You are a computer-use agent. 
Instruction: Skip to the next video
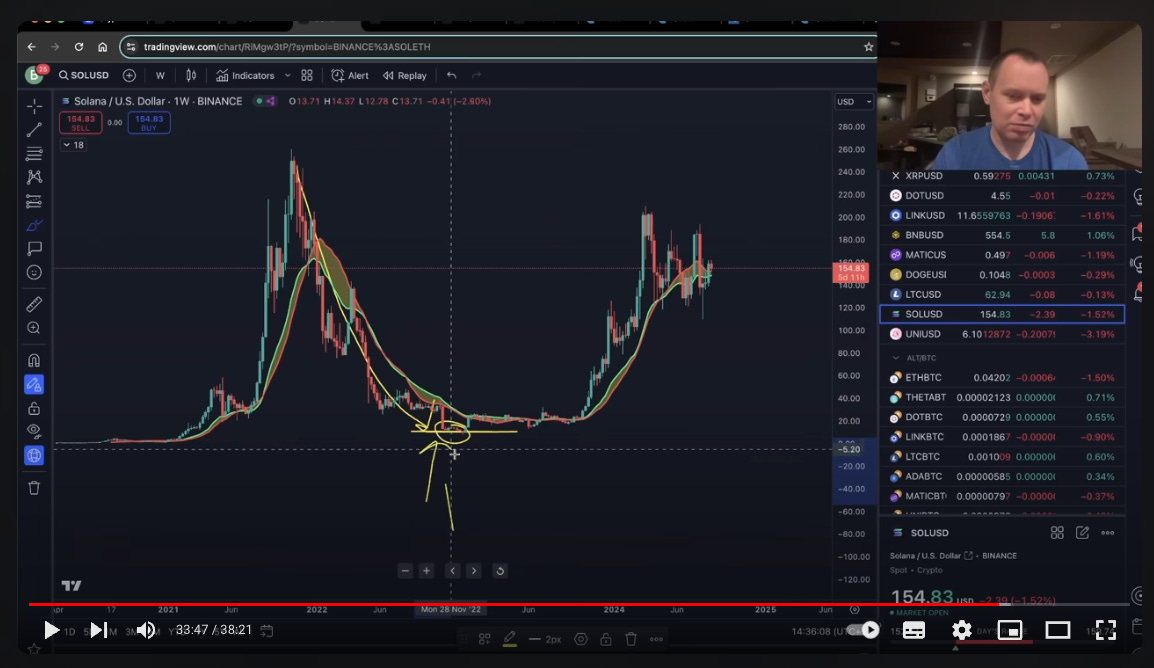click(x=98, y=630)
